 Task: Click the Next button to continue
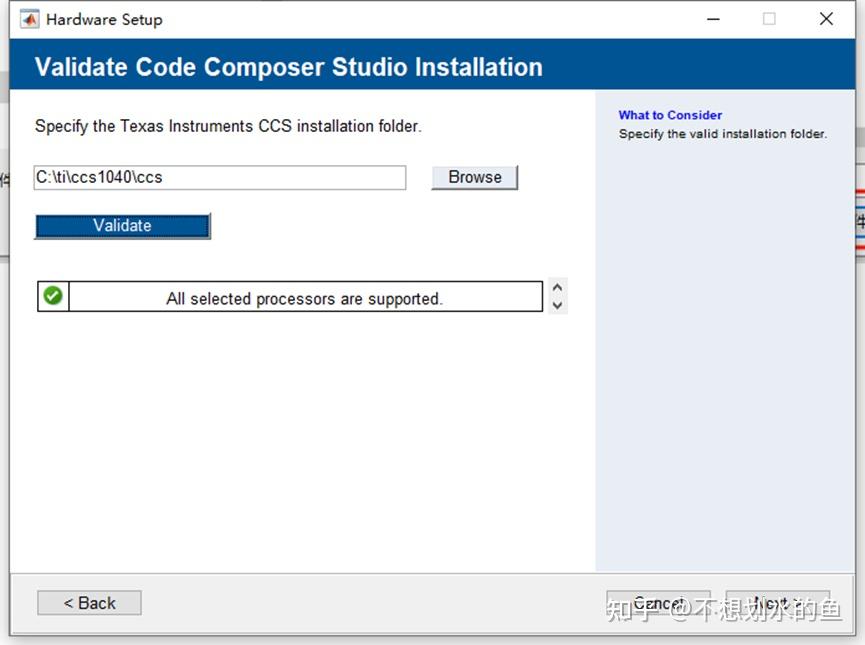778,602
